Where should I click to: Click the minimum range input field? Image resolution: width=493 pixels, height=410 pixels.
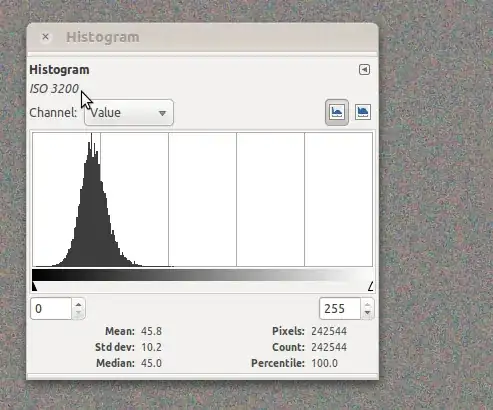(51, 309)
